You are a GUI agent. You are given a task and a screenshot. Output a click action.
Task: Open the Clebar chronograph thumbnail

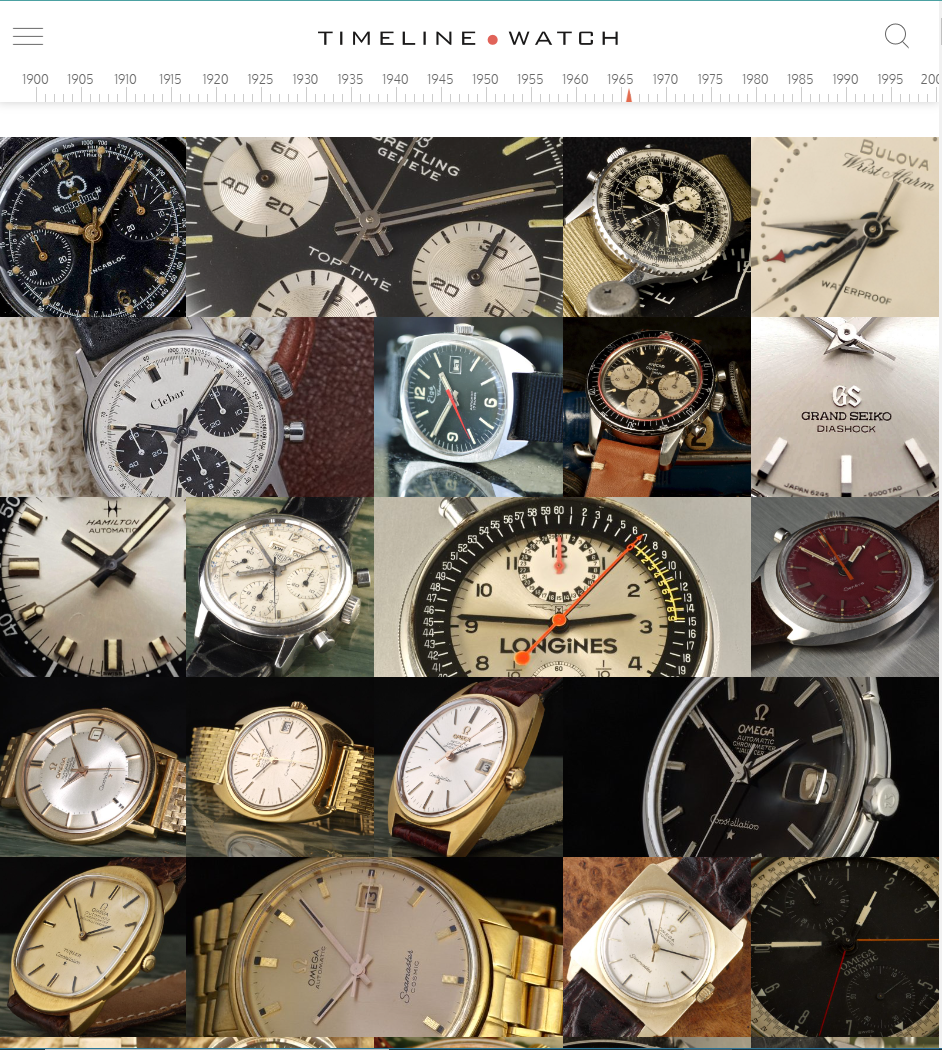(x=186, y=407)
